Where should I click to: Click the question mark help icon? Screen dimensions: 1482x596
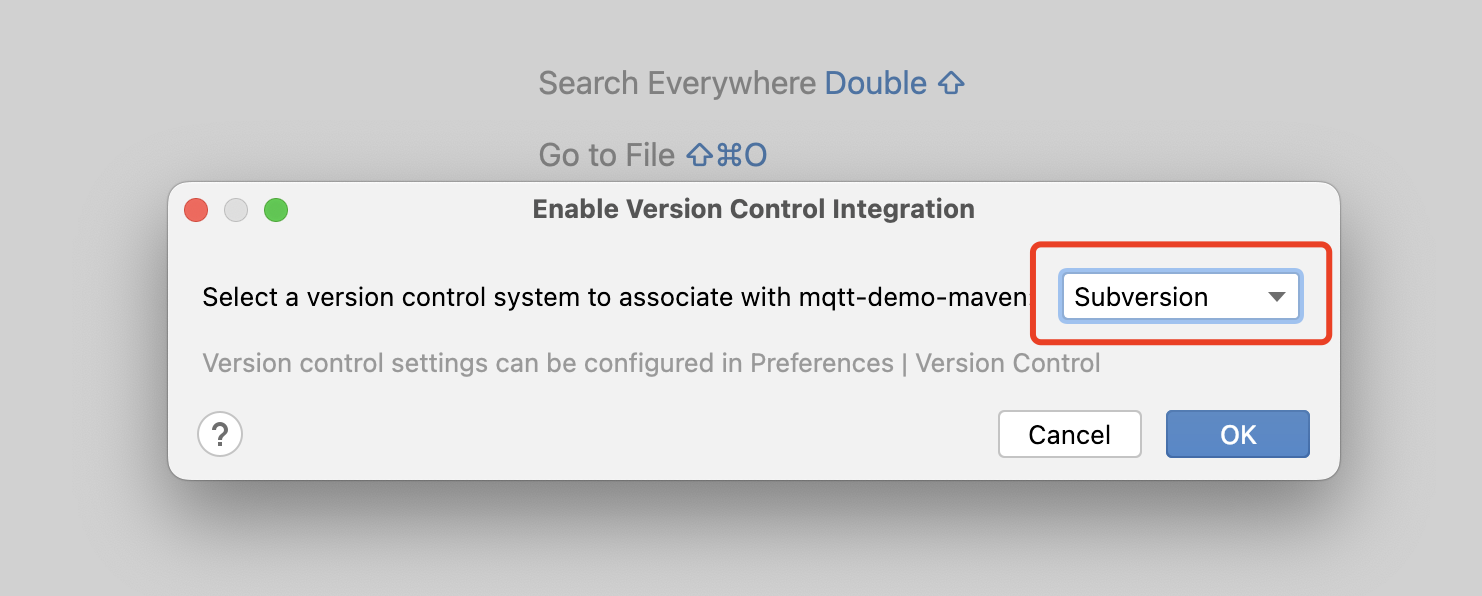(220, 435)
